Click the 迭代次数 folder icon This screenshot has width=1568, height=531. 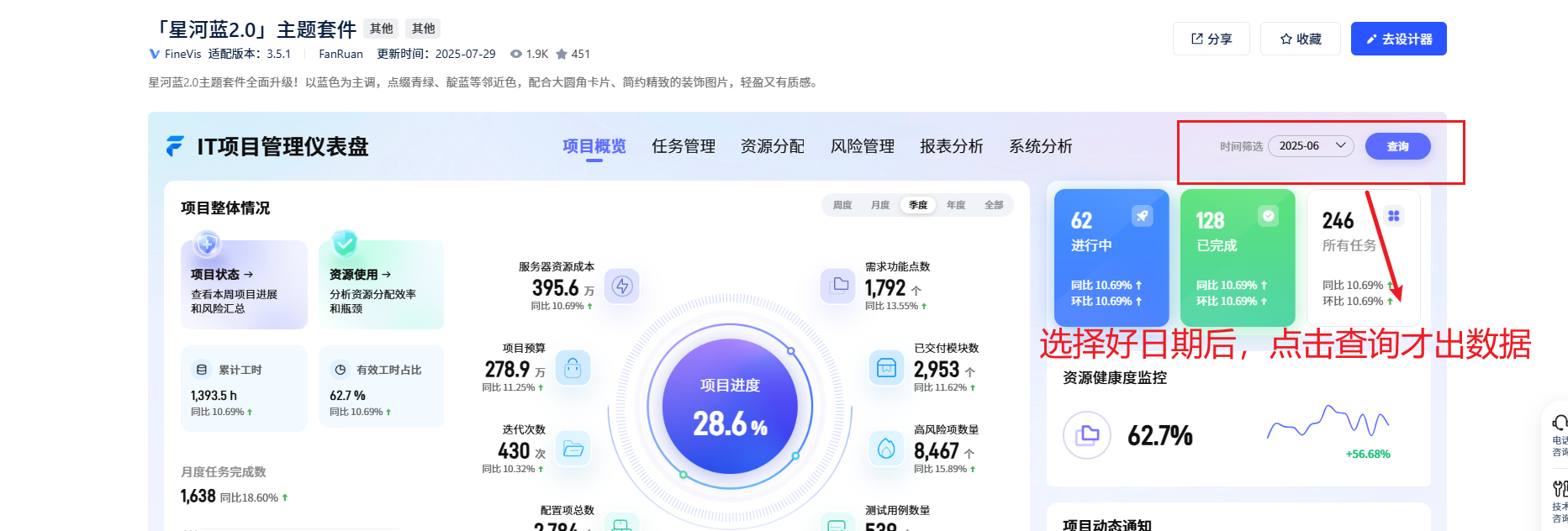coord(573,450)
